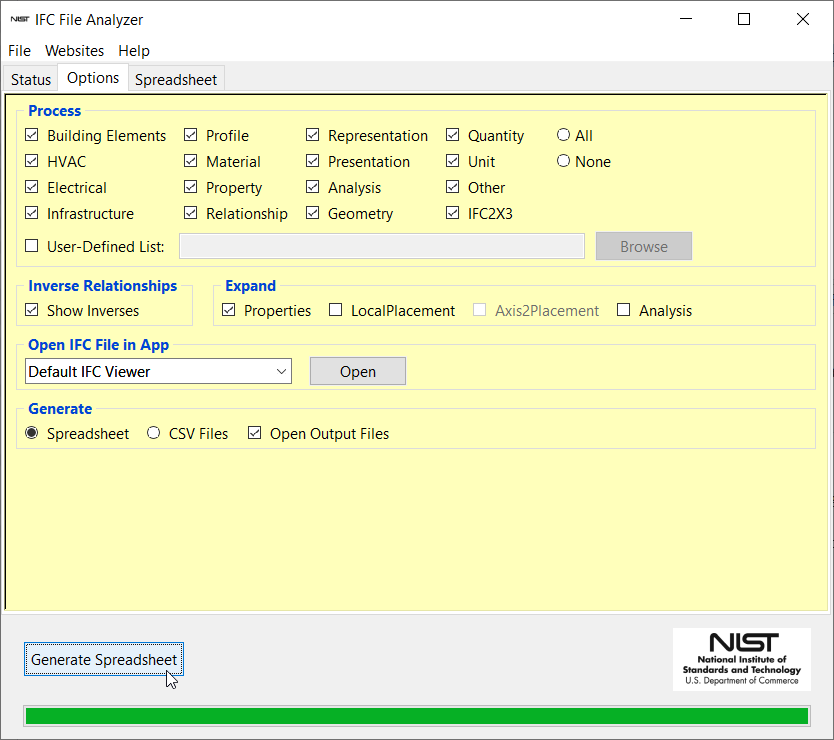Image resolution: width=834 pixels, height=740 pixels.
Task: Click the Generate Spreadsheet button
Action: point(103,659)
